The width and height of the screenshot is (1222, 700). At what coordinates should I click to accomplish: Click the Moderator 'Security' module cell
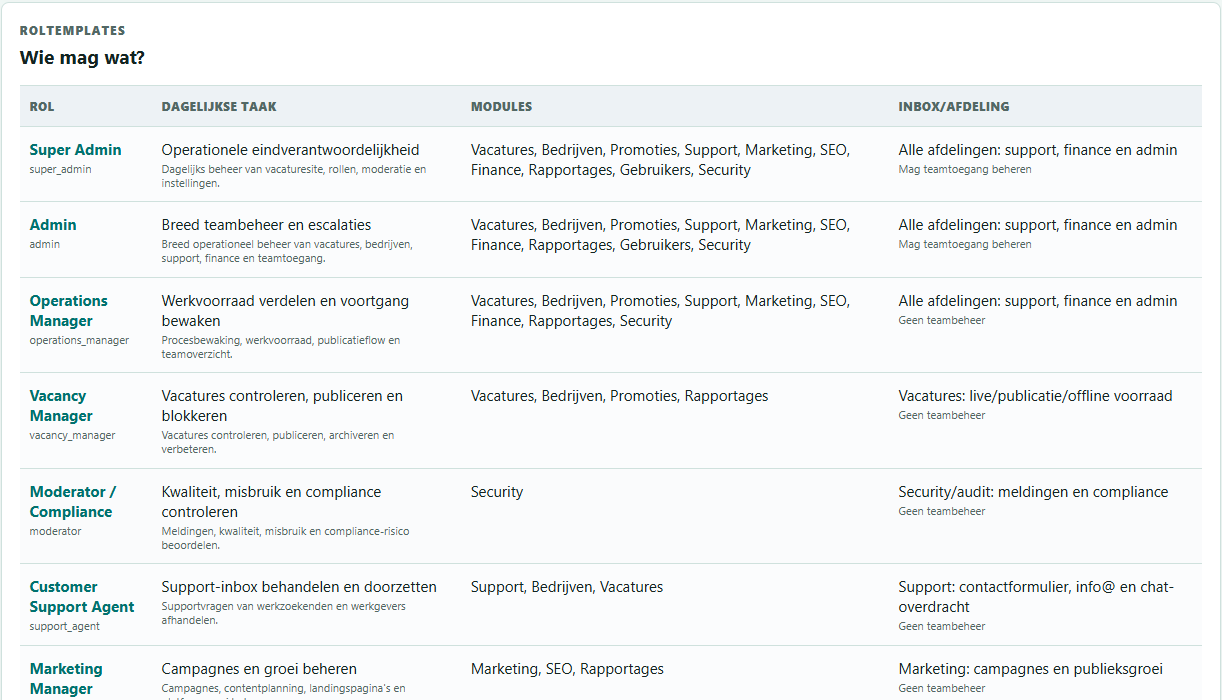coord(497,492)
